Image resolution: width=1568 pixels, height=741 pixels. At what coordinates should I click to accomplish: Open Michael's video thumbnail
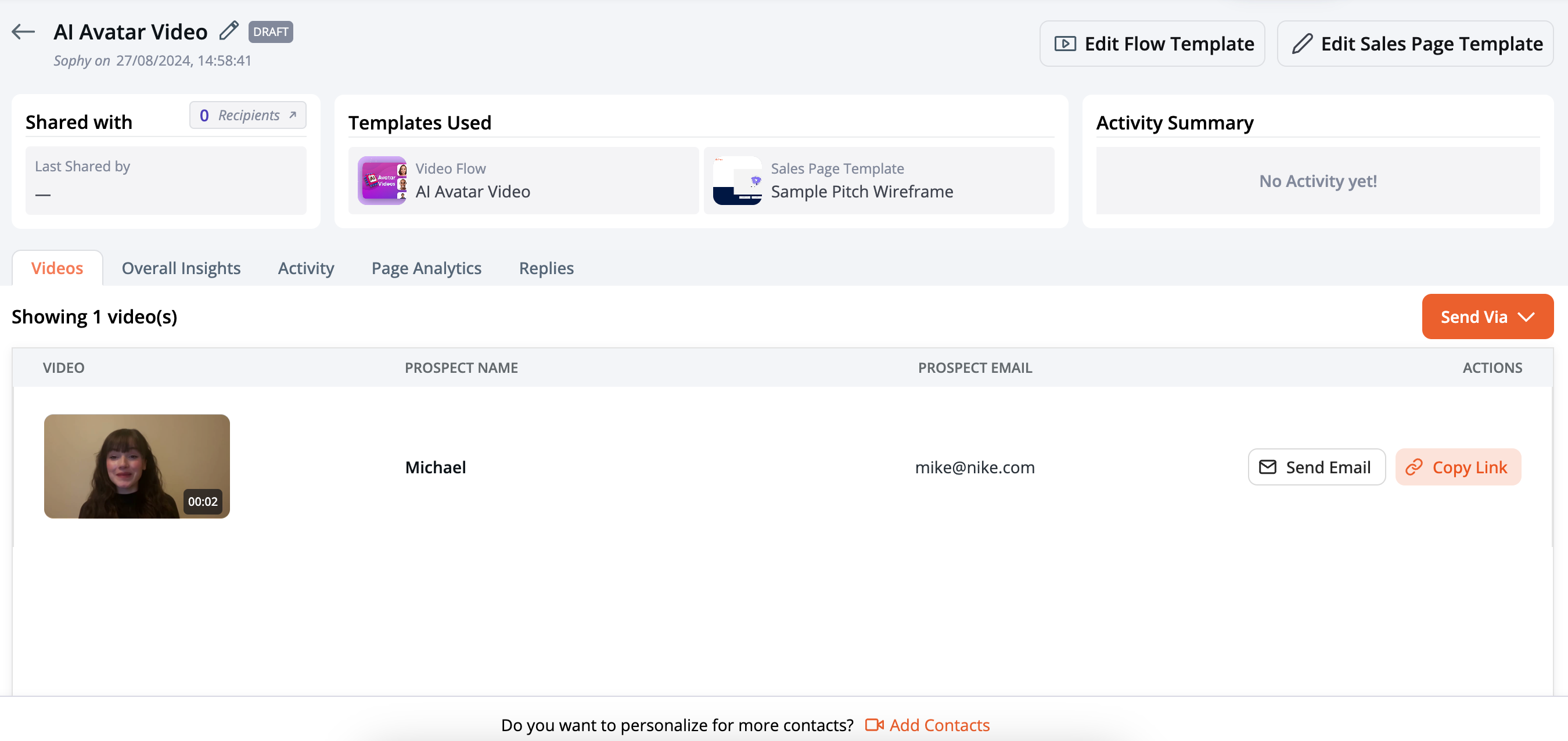(137, 466)
